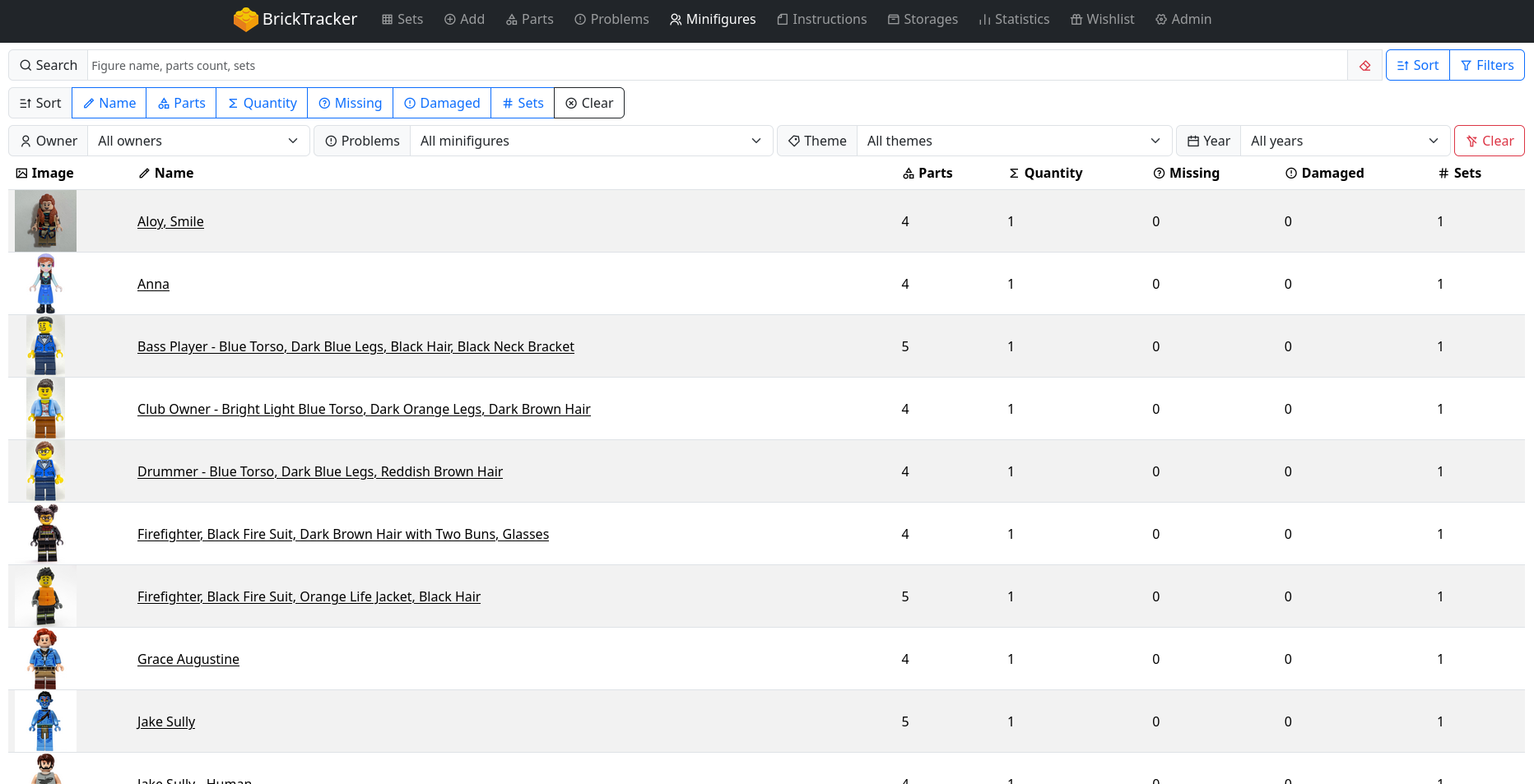This screenshot has height=784, width=1534.
Task: Open the Grace Augustine minifigure link
Action: click(x=188, y=659)
